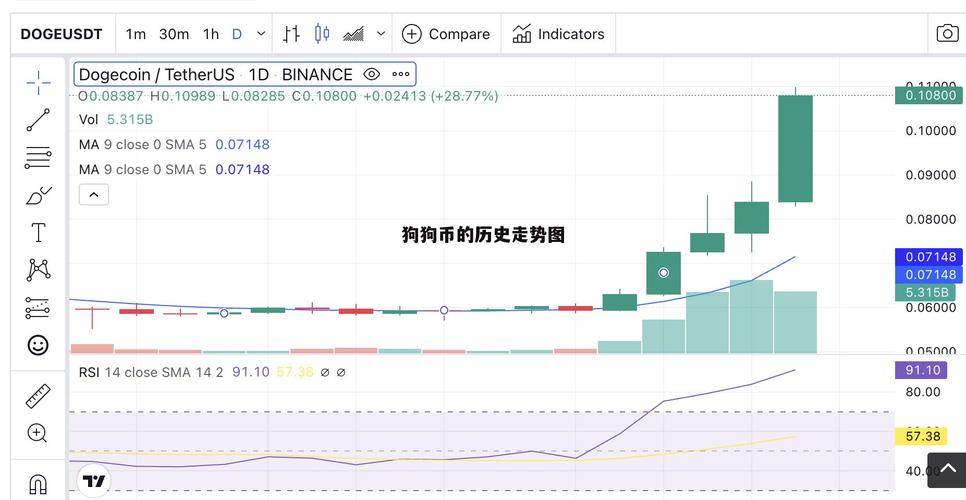This screenshot has width=966, height=500.
Task: Click the 80.00 RSI axis label
Action: tap(923, 392)
